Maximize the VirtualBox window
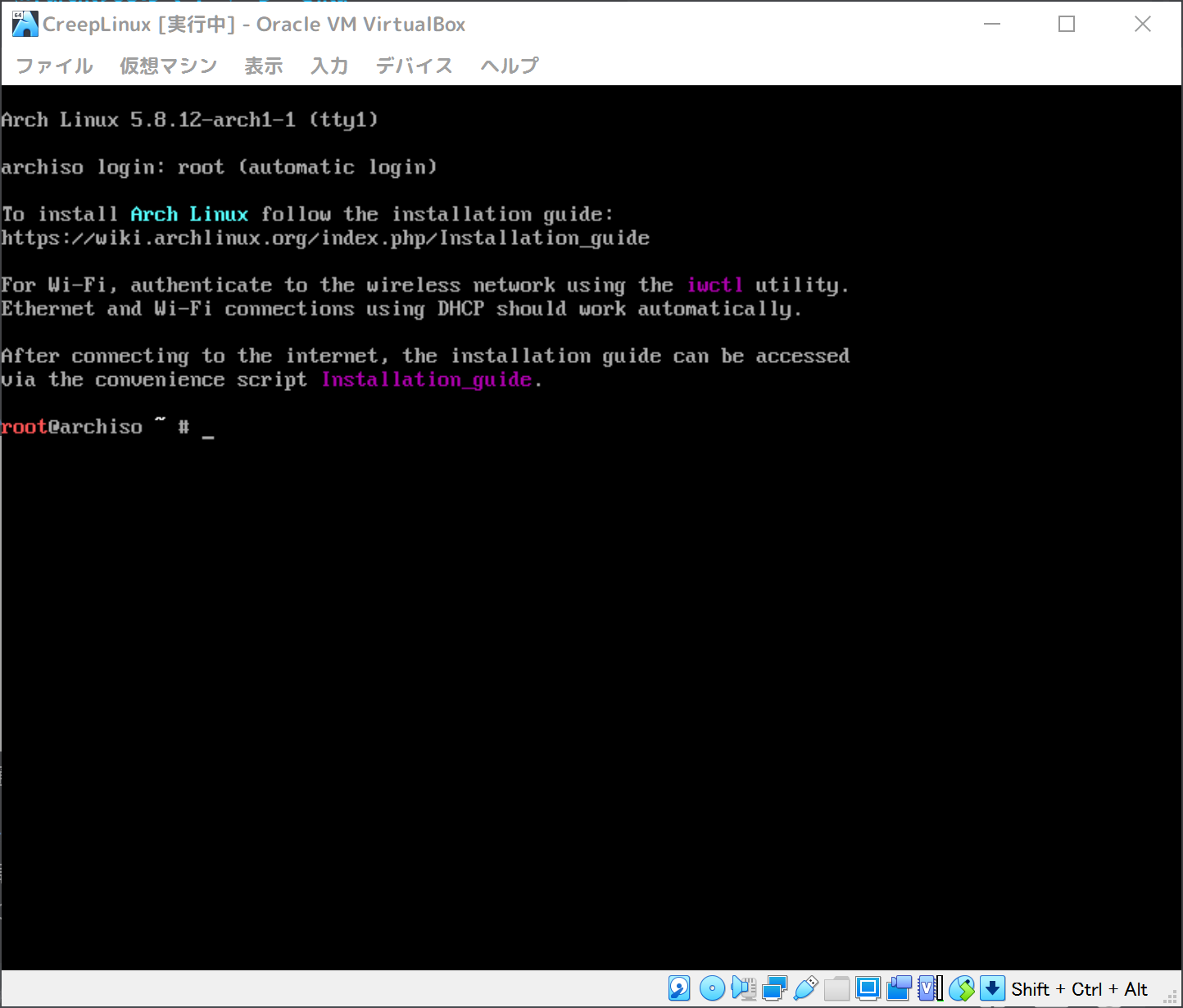 1067,24
